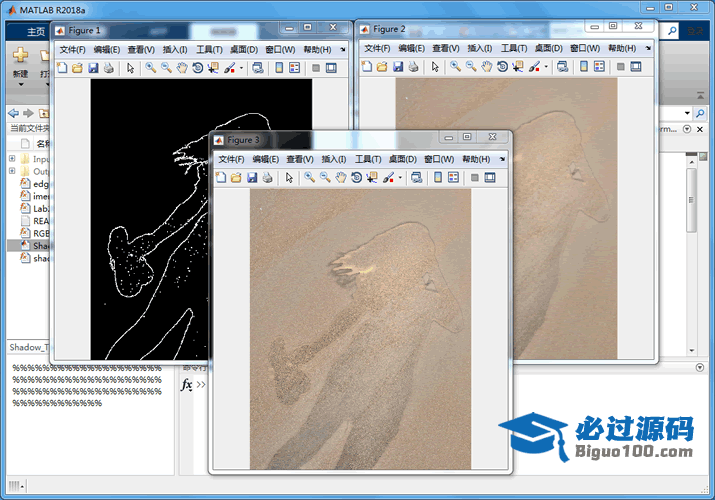The image size is (715, 500).
Task: Dock Figure 2 using menu bar arrow
Action: 648,48
